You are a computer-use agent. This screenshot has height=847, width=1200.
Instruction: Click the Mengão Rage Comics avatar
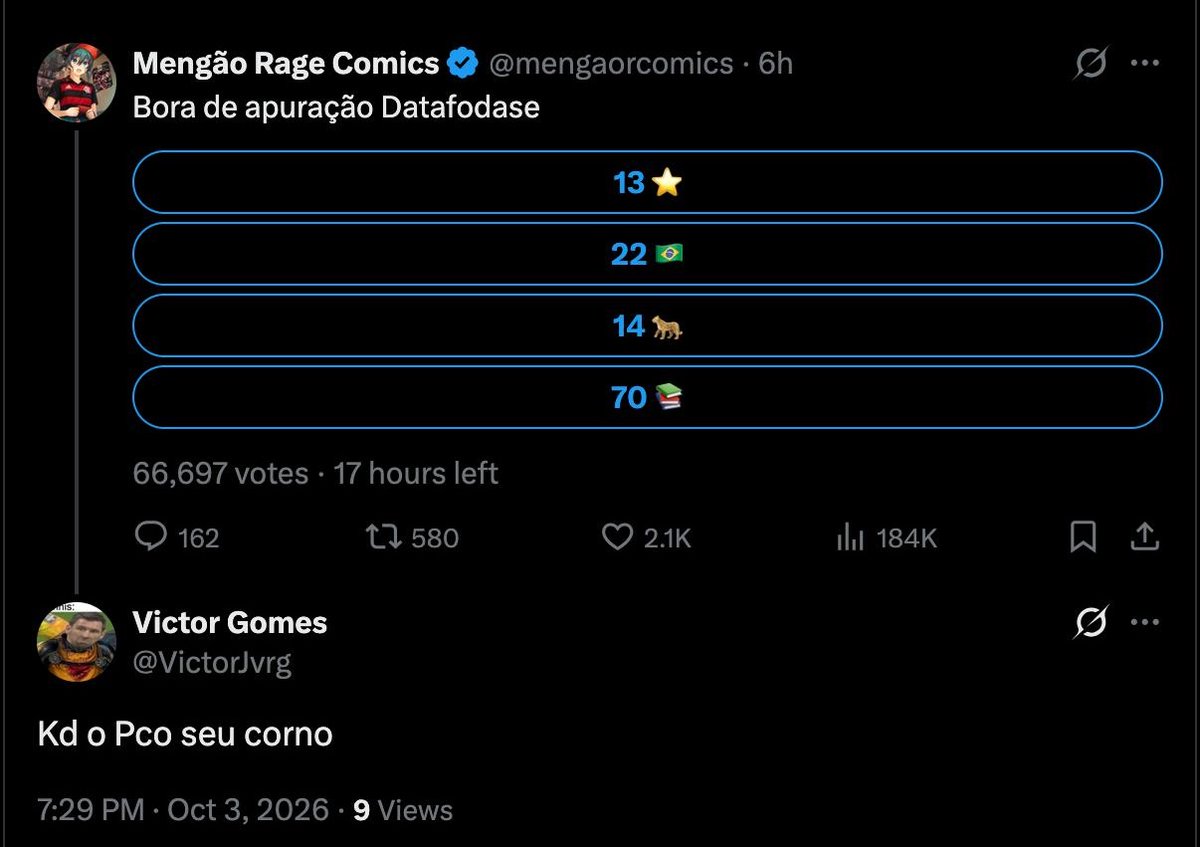coord(77,83)
